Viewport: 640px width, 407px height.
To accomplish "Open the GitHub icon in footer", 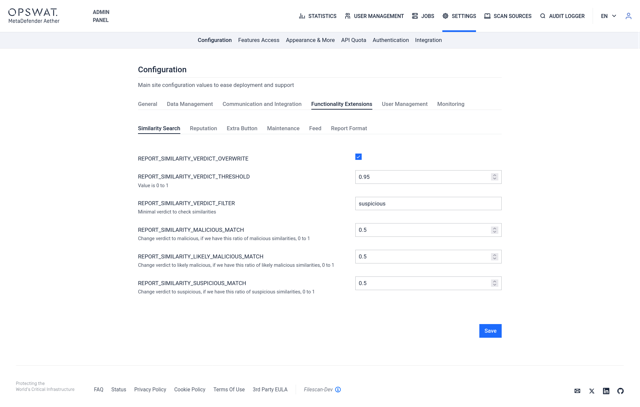I will [x=620, y=391].
